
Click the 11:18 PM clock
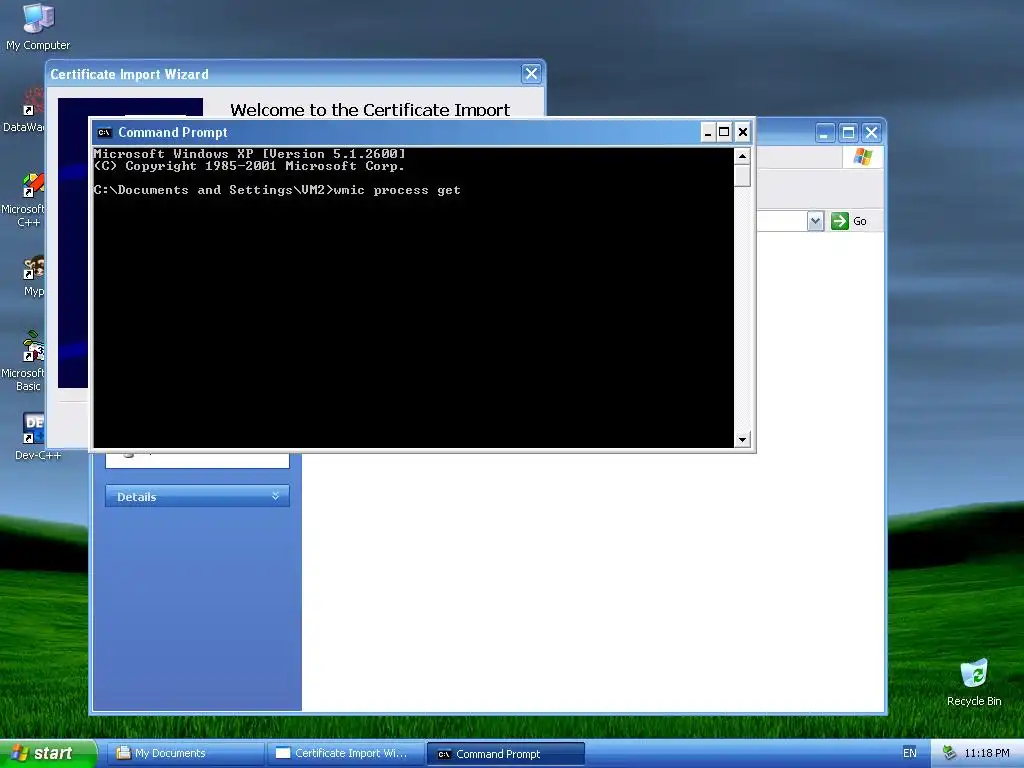tap(987, 753)
